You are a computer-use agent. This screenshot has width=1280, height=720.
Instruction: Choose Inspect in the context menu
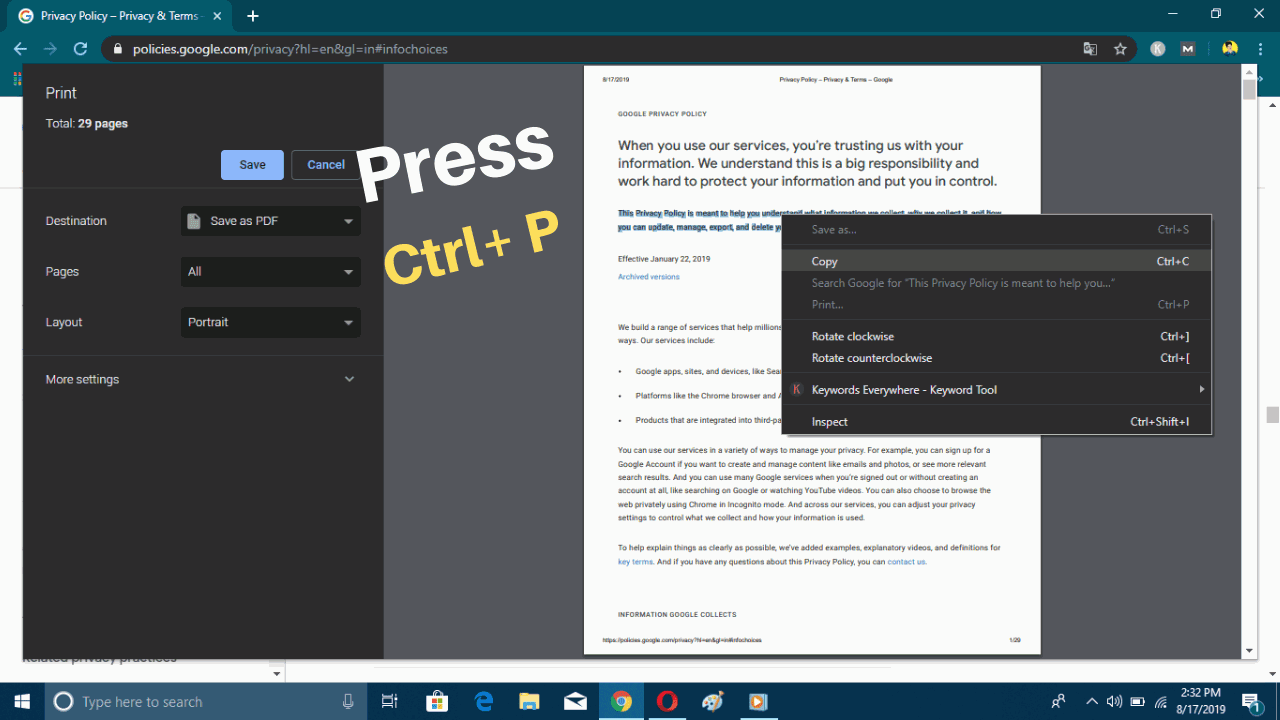pyautogui.click(x=830, y=421)
